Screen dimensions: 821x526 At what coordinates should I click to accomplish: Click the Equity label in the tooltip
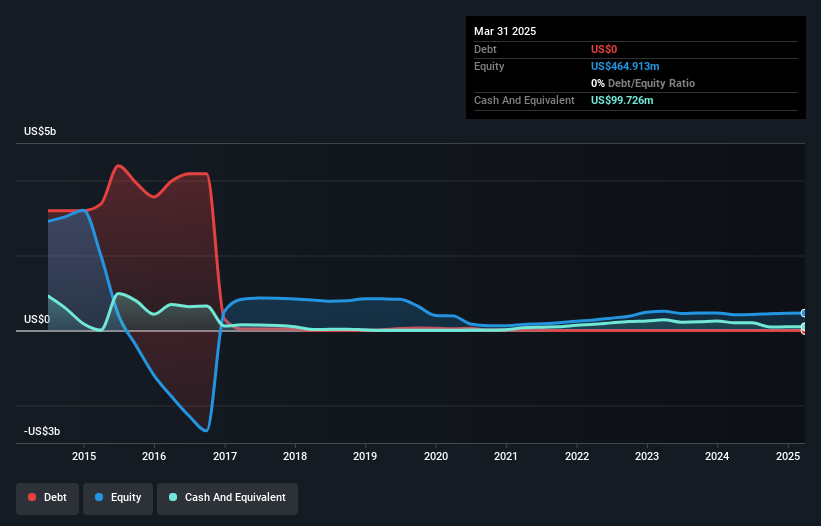point(489,66)
